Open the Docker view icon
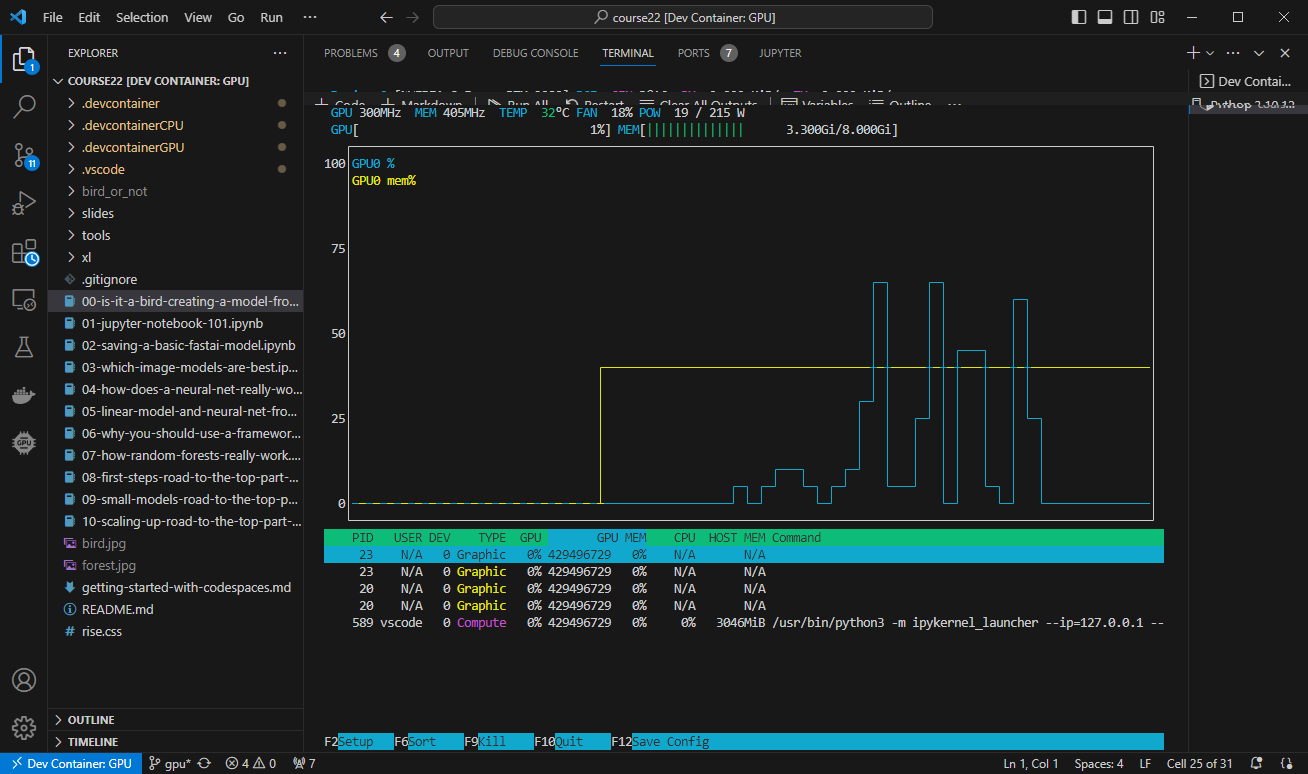The image size is (1308, 774). 23,395
